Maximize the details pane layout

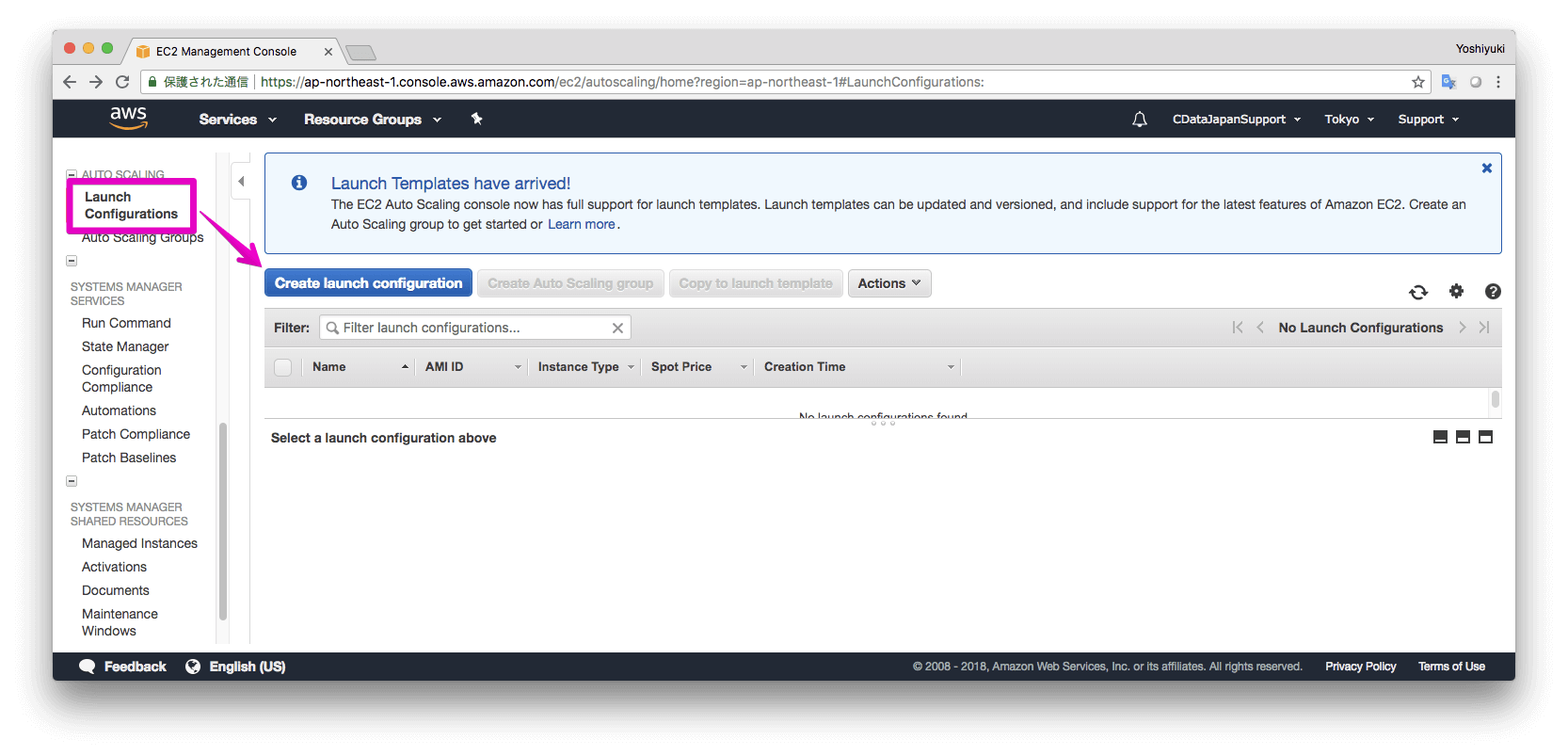click(1485, 437)
